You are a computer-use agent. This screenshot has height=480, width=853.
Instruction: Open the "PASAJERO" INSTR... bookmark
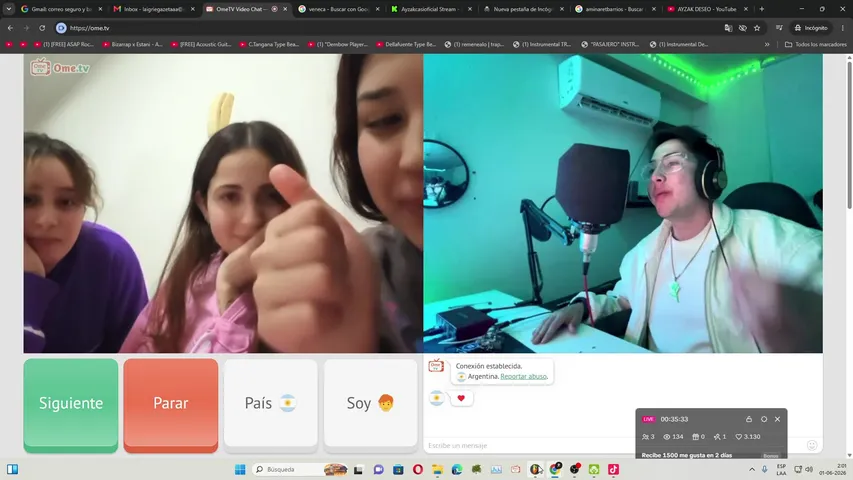tap(610, 45)
